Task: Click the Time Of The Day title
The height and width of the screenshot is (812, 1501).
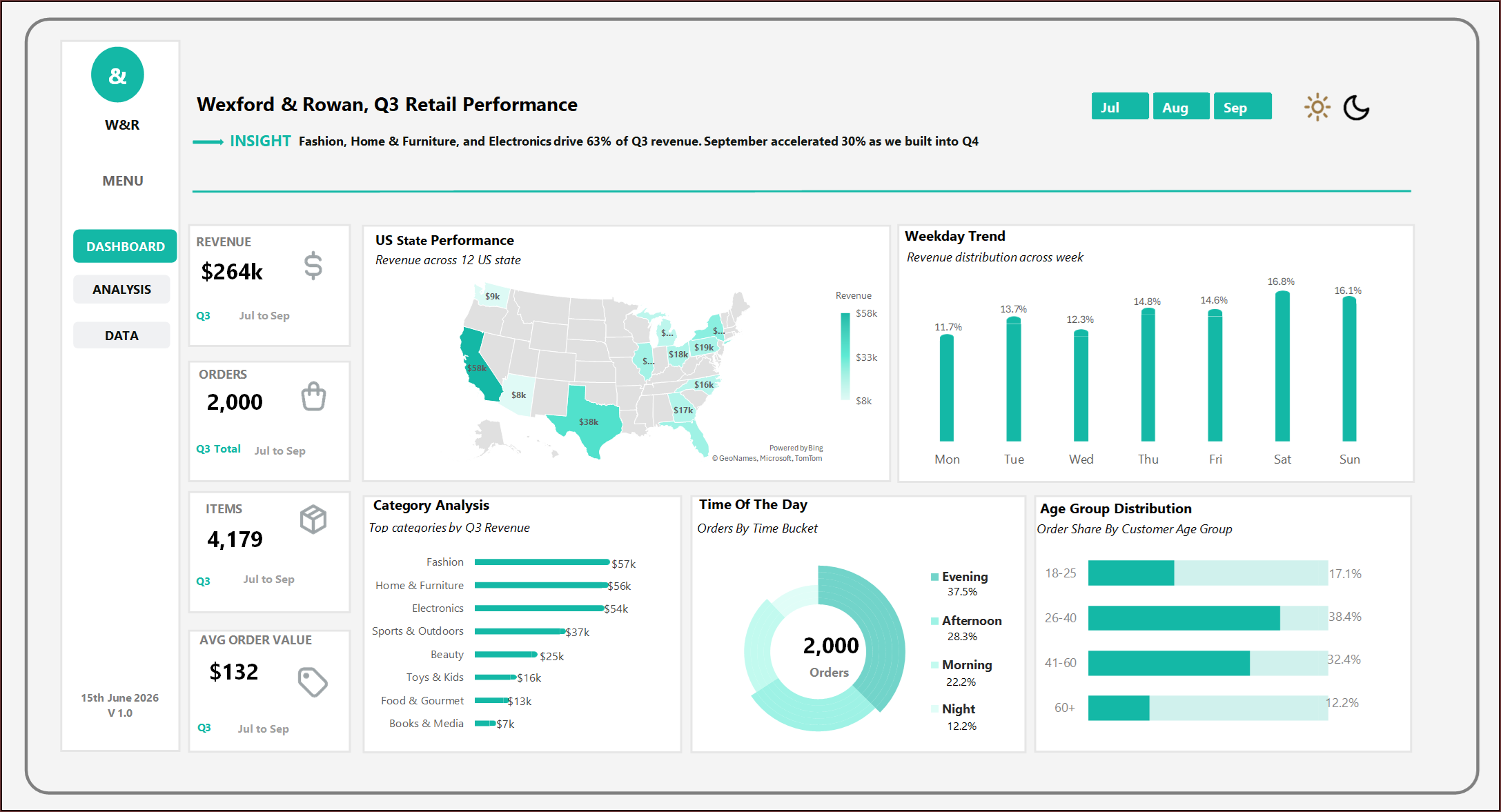Action: pyautogui.click(x=753, y=504)
